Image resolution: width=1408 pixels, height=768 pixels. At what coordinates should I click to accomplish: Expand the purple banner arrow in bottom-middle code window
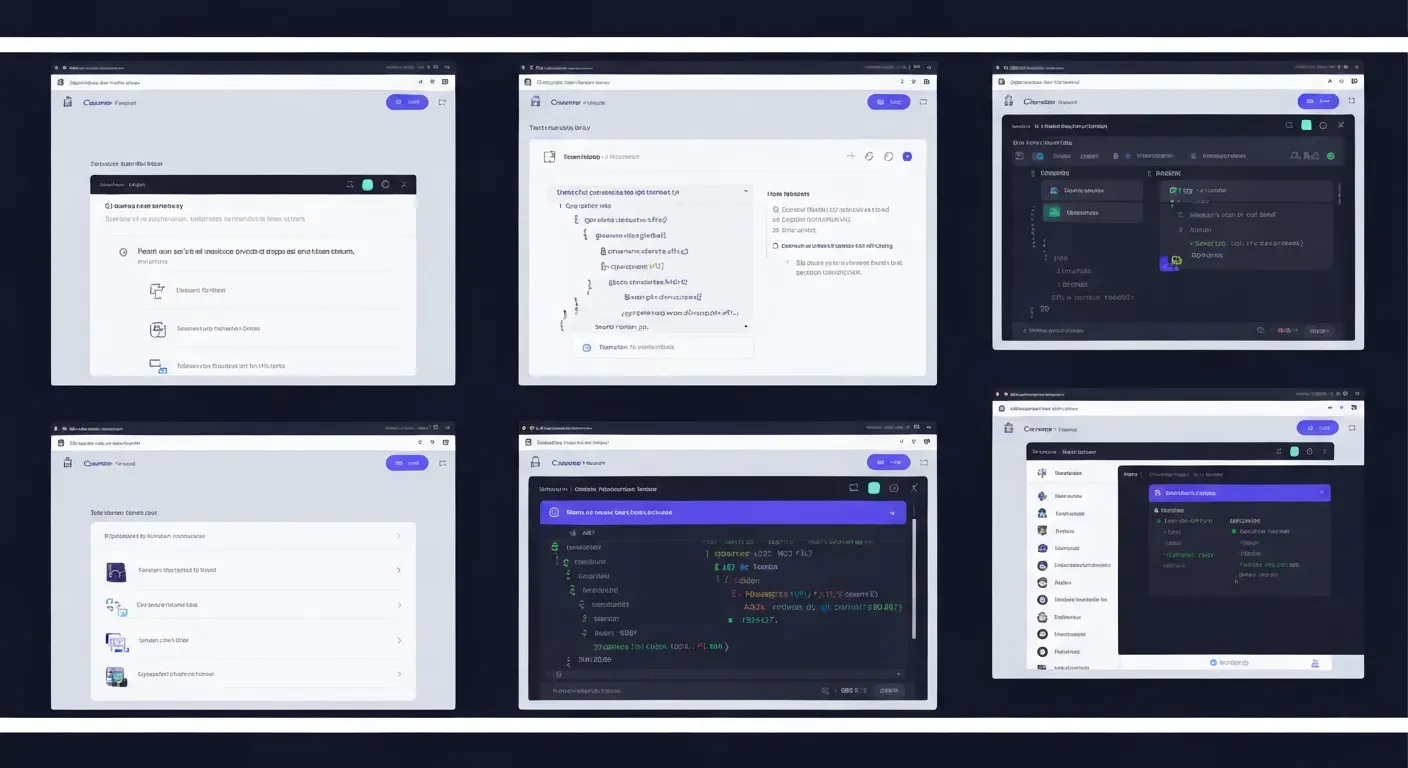[891, 512]
